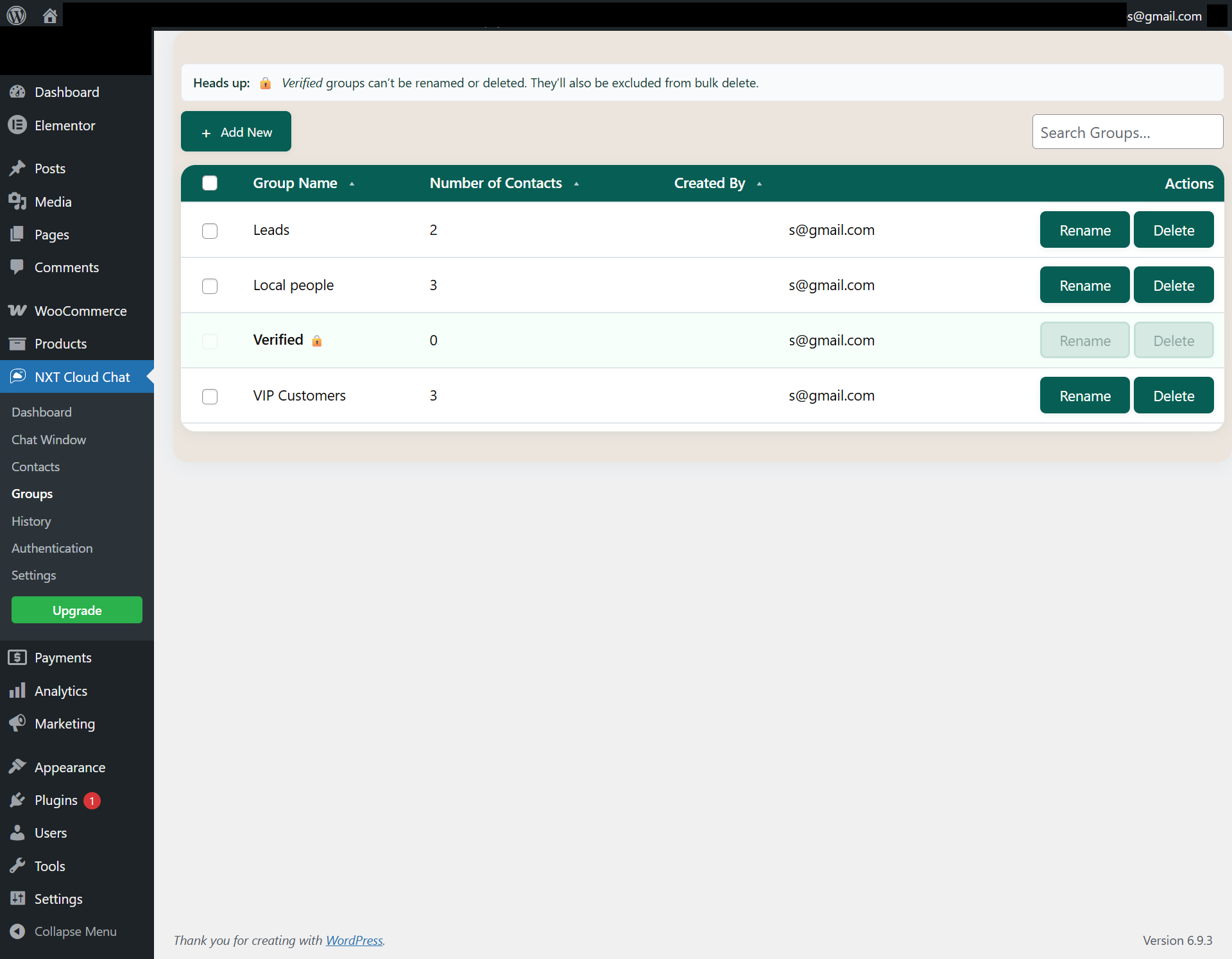Select the Appearance brush icon
1232x959 pixels.
[17, 766]
